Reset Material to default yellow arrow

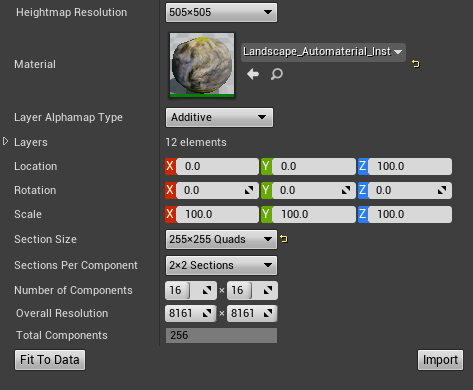pyautogui.click(x=415, y=63)
